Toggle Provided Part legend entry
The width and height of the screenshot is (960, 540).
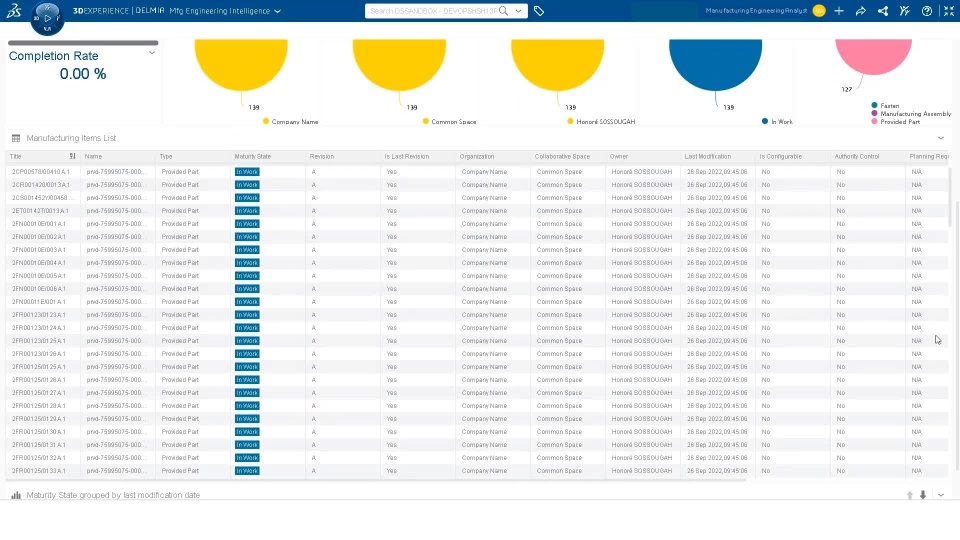click(896, 121)
